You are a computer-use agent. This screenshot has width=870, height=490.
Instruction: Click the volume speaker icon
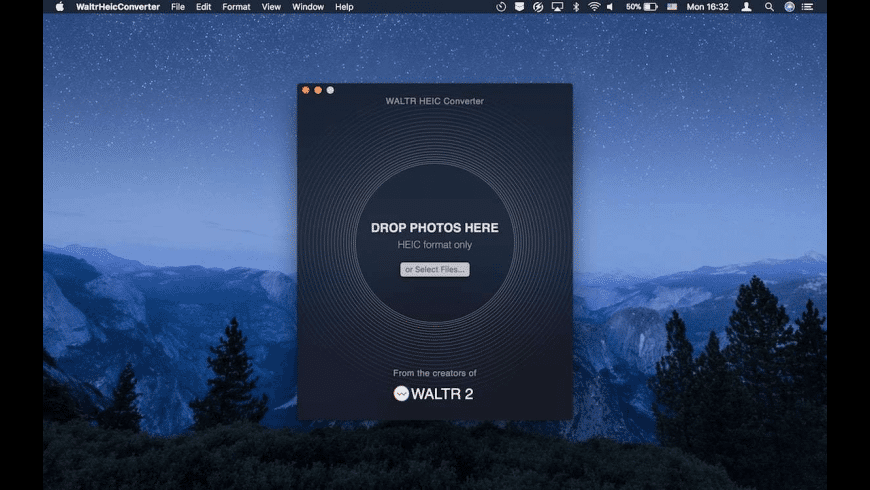pyautogui.click(x=610, y=7)
